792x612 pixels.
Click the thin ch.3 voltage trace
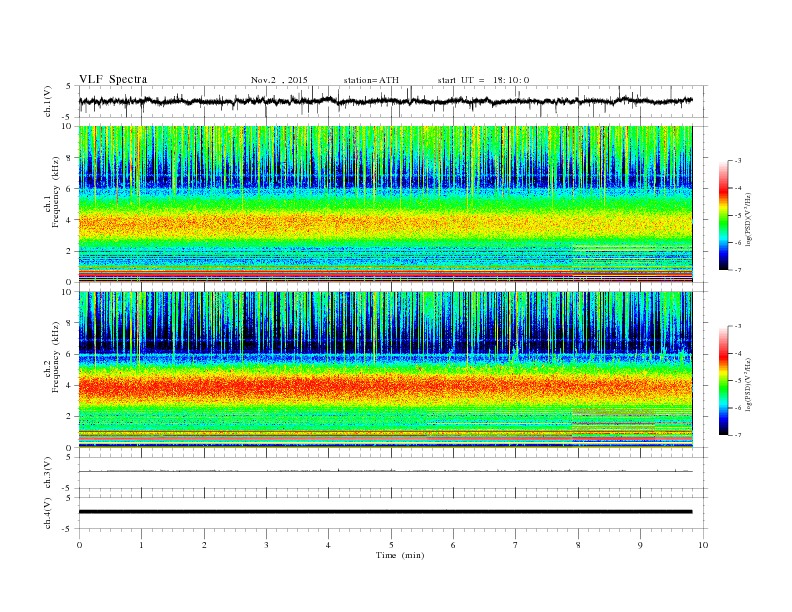click(x=385, y=471)
